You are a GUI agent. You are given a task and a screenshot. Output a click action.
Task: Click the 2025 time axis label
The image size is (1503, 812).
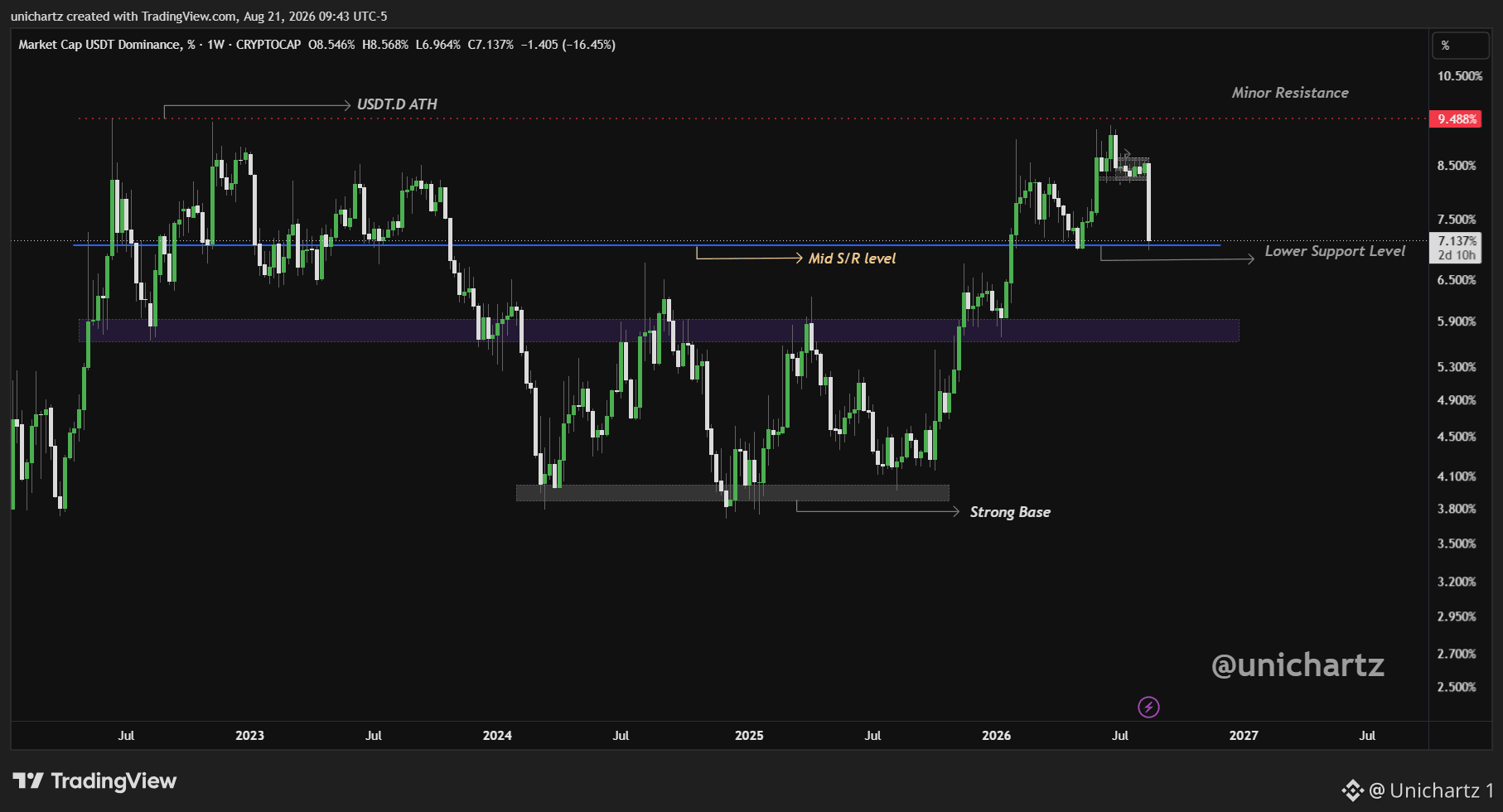tap(749, 736)
